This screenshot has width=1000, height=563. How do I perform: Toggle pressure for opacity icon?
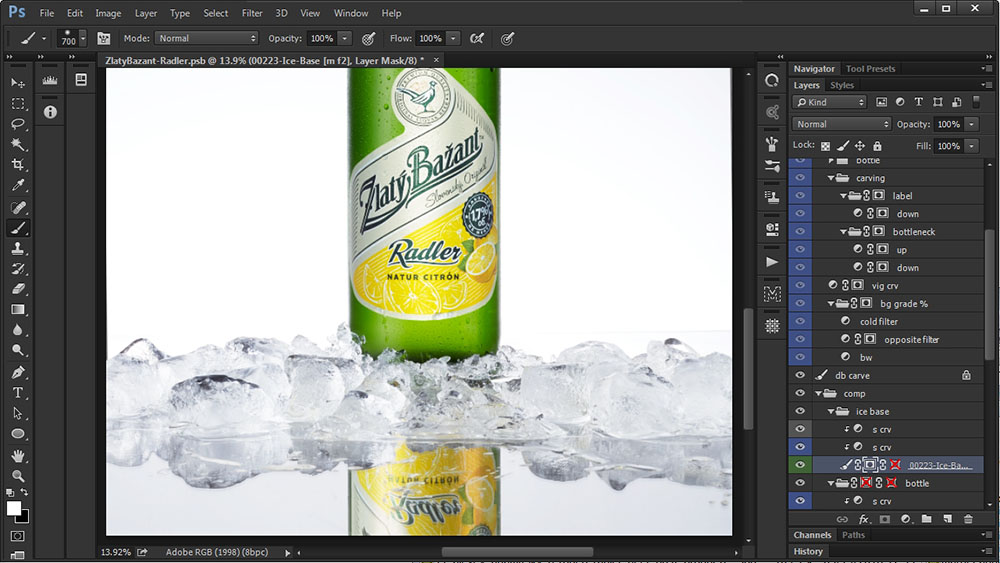tap(368, 38)
